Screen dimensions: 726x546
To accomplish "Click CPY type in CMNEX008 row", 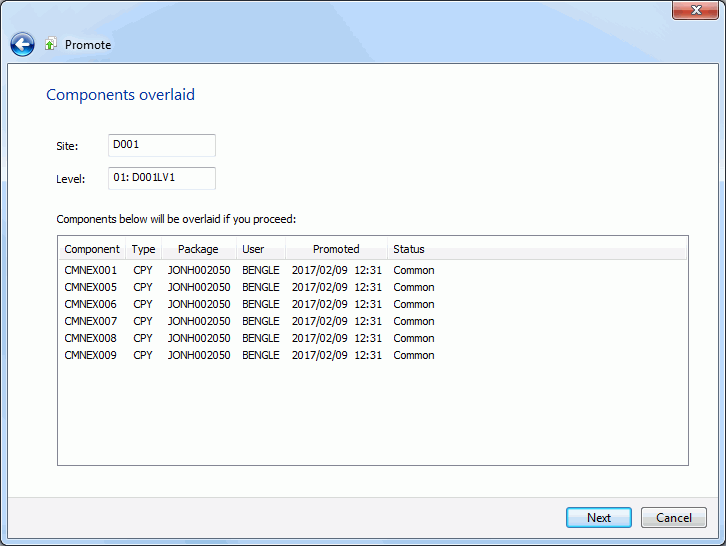I will [x=143, y=338].
